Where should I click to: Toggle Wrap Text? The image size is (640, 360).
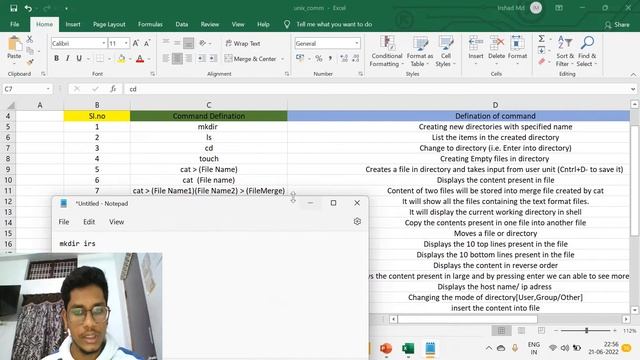click(242, 43)
